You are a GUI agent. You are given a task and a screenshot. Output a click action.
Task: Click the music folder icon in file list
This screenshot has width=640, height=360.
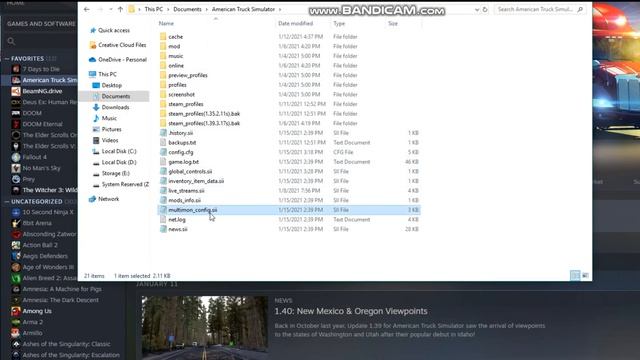click(163, 56)
